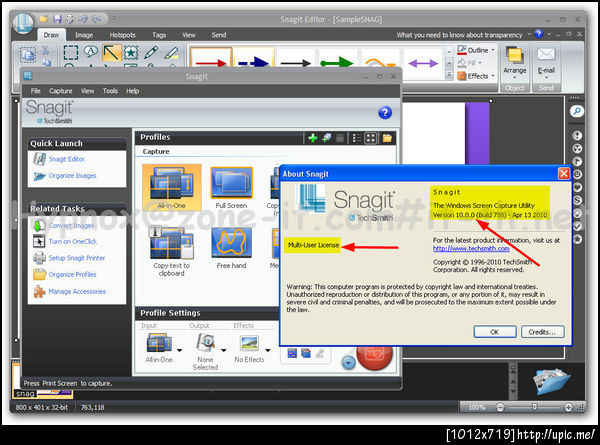Viewport: 600px width, 445px height.
Task: Expand the arrow styles gallery dropdown
Action: pos(450,76)
